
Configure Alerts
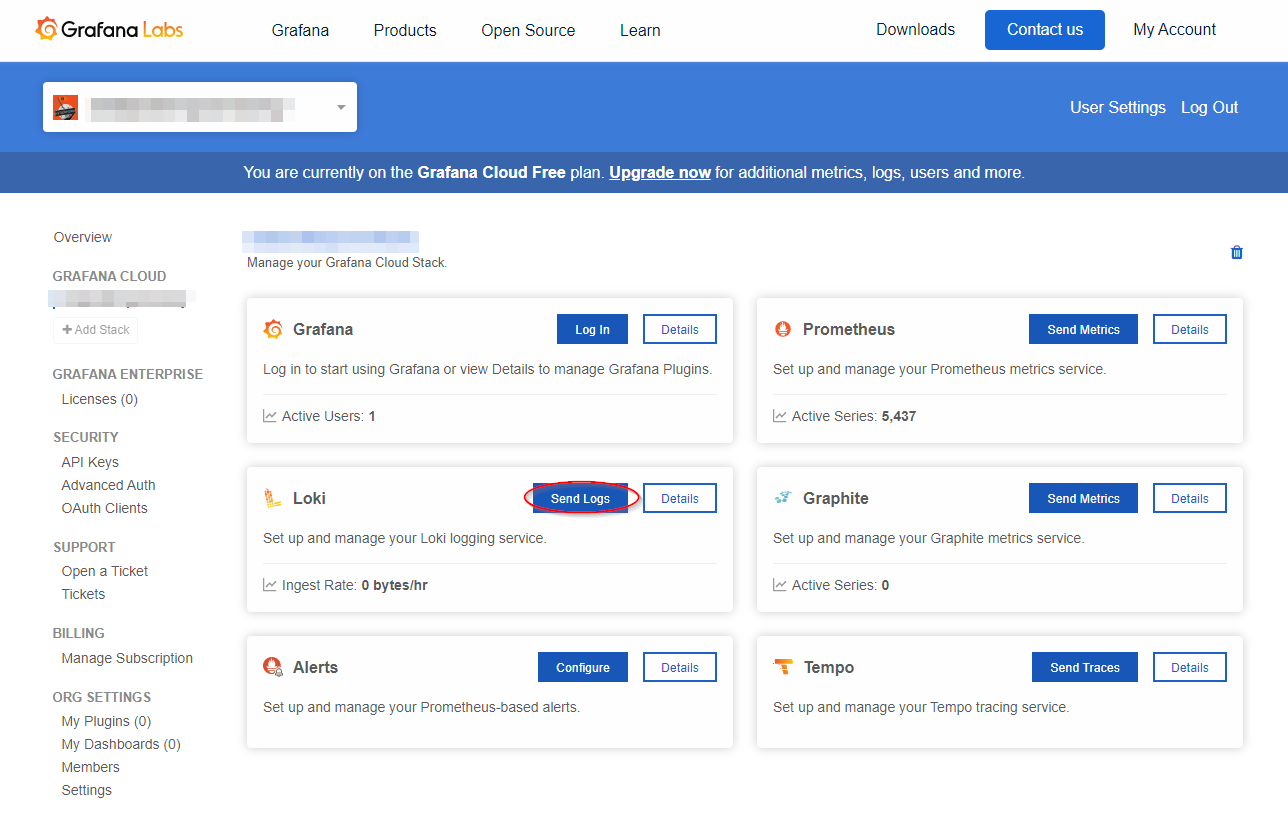click(x=583, y=667)
